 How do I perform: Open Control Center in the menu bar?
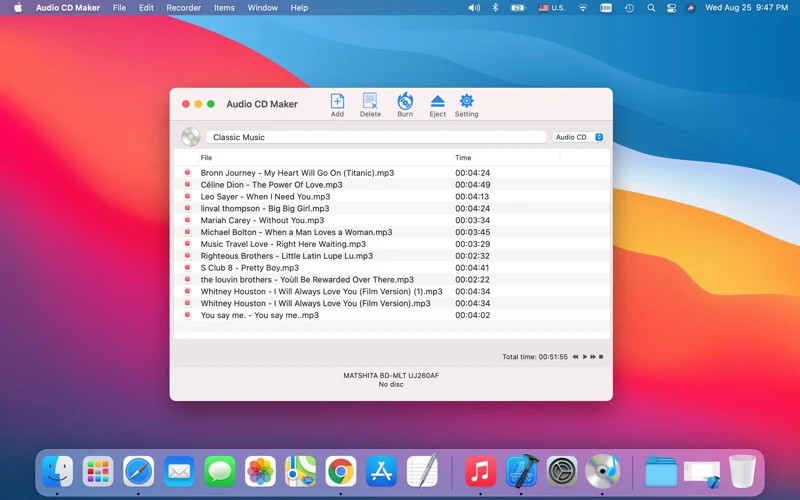[671, 8]
